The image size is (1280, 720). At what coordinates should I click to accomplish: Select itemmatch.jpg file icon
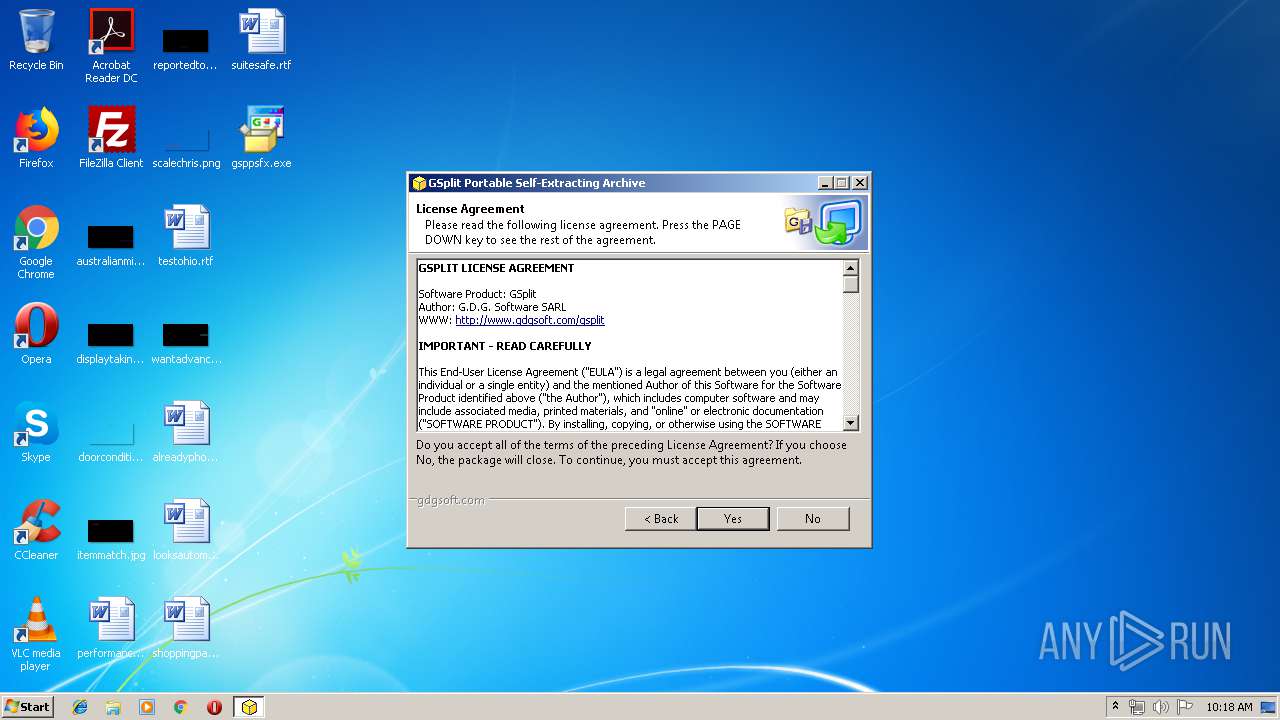tap(111, 539)
